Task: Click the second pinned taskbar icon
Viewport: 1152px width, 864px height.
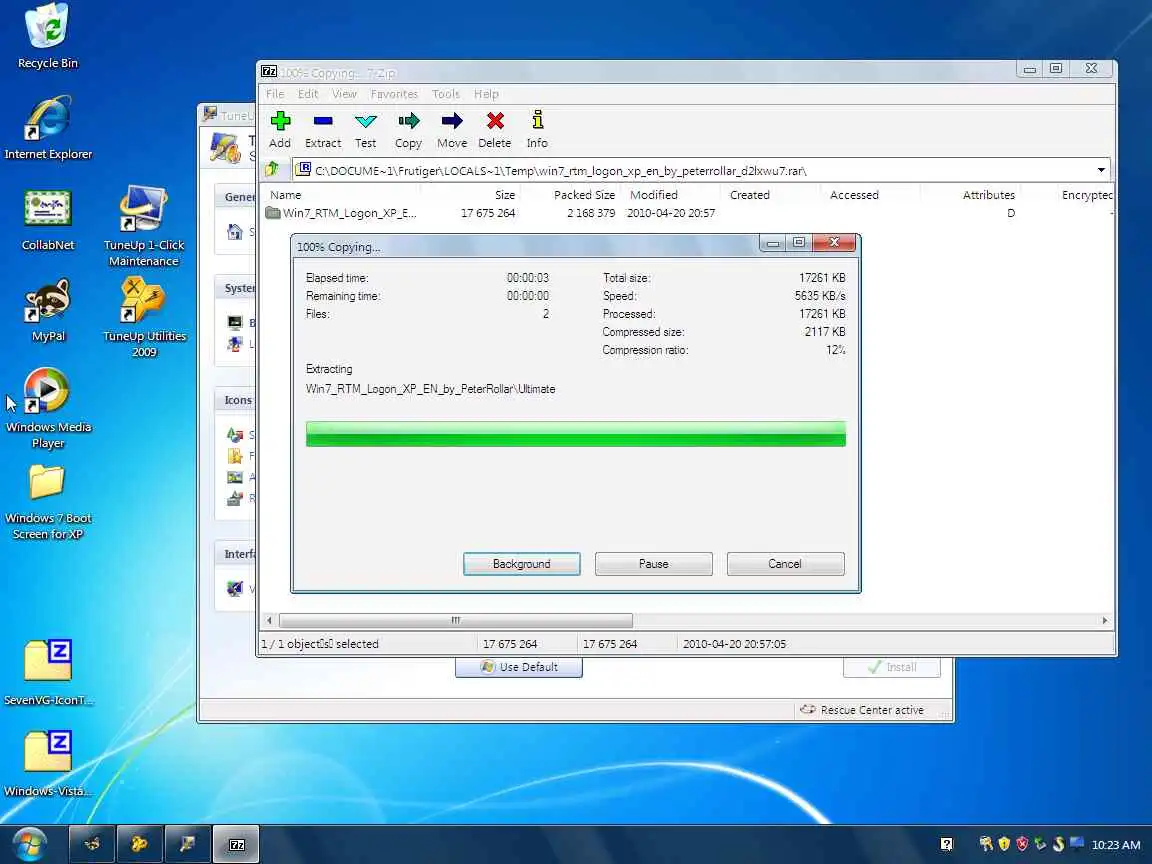Action: (140, 844)
